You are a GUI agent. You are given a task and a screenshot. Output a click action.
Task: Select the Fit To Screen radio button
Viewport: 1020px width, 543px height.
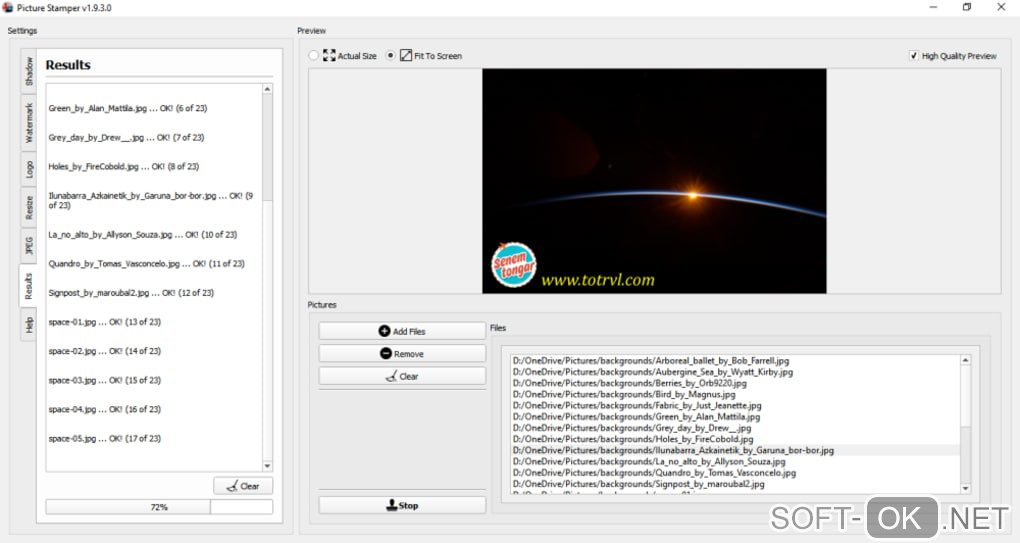point(390,56)
